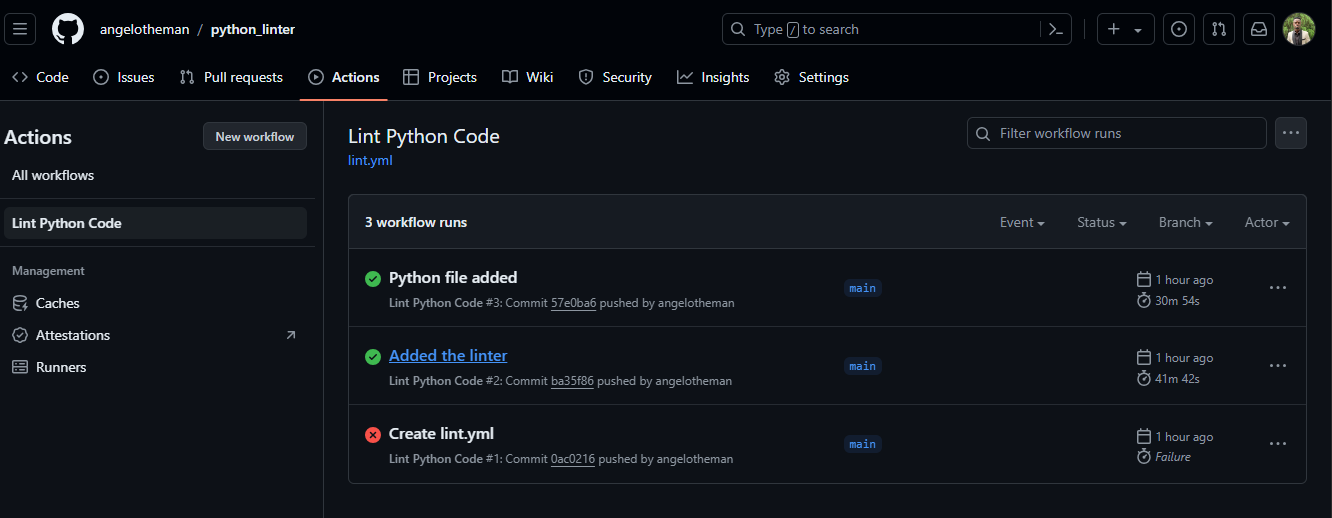
Task: Open three-dot menu for Python file added run
Action: click(x=1277, y=288)
